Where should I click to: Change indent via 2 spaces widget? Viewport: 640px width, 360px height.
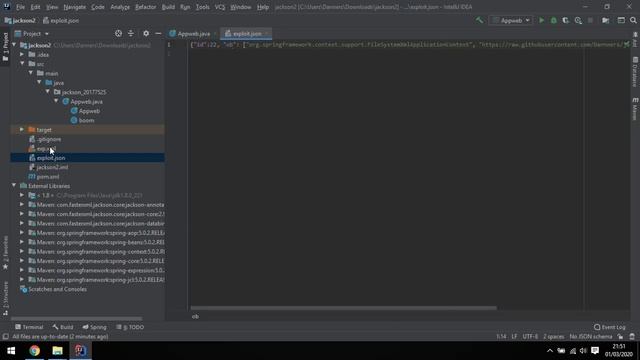(553, 337)
